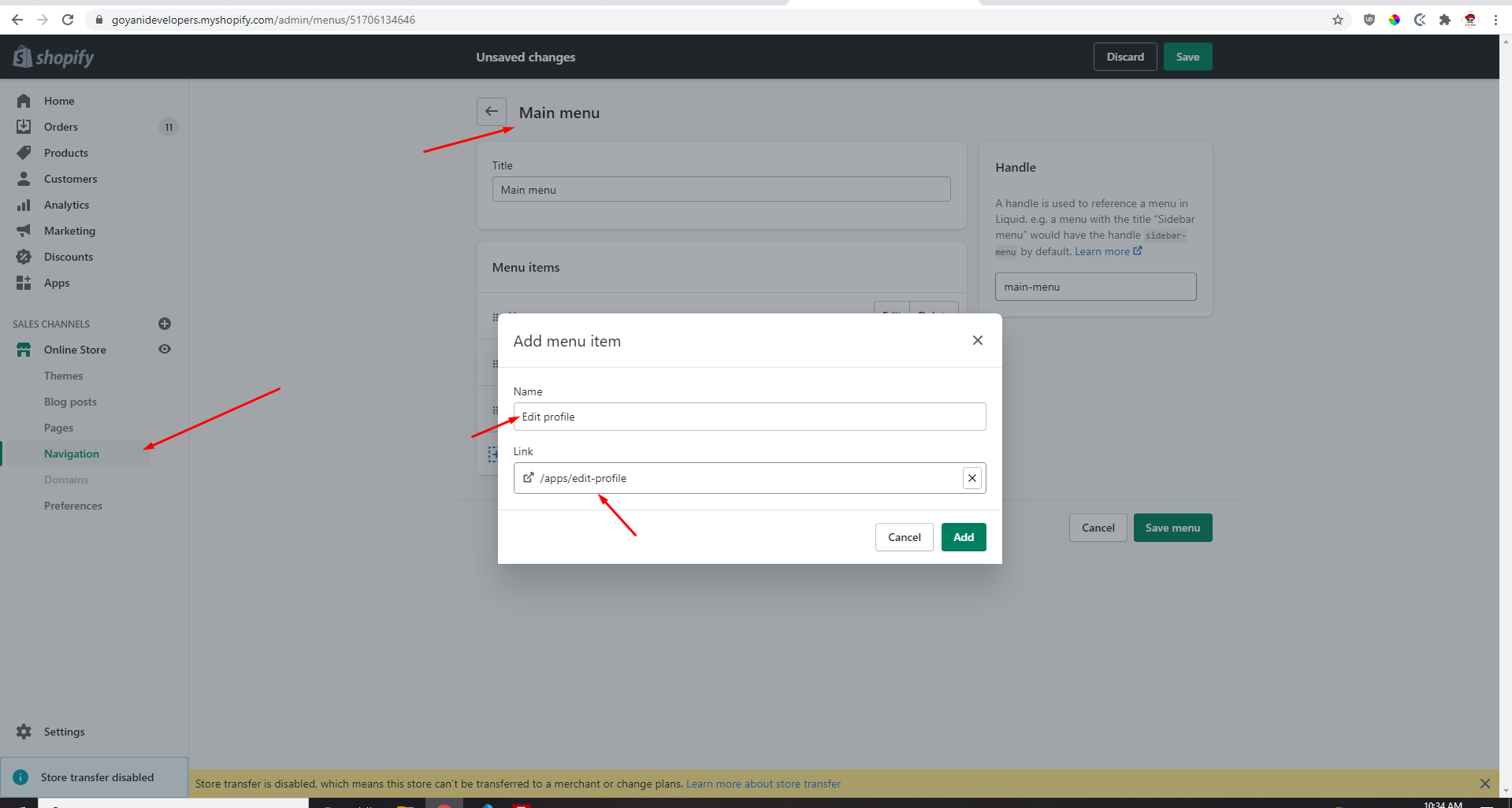This screenshot has height=808, width=1512.
Task: Click the Name field with Edit profile
Action: click(x=750, y=417)
